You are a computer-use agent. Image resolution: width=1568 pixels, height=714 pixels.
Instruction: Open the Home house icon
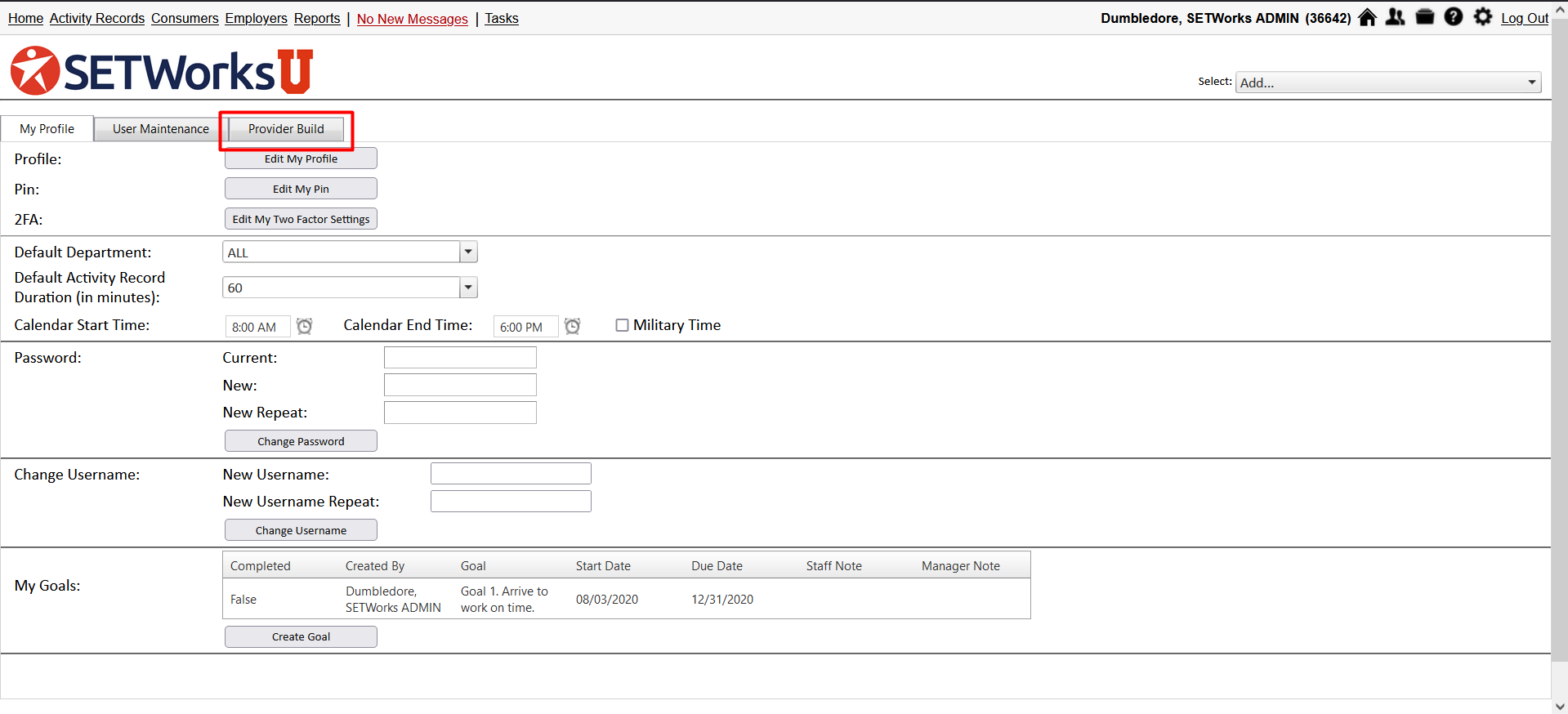[1367, 17]
